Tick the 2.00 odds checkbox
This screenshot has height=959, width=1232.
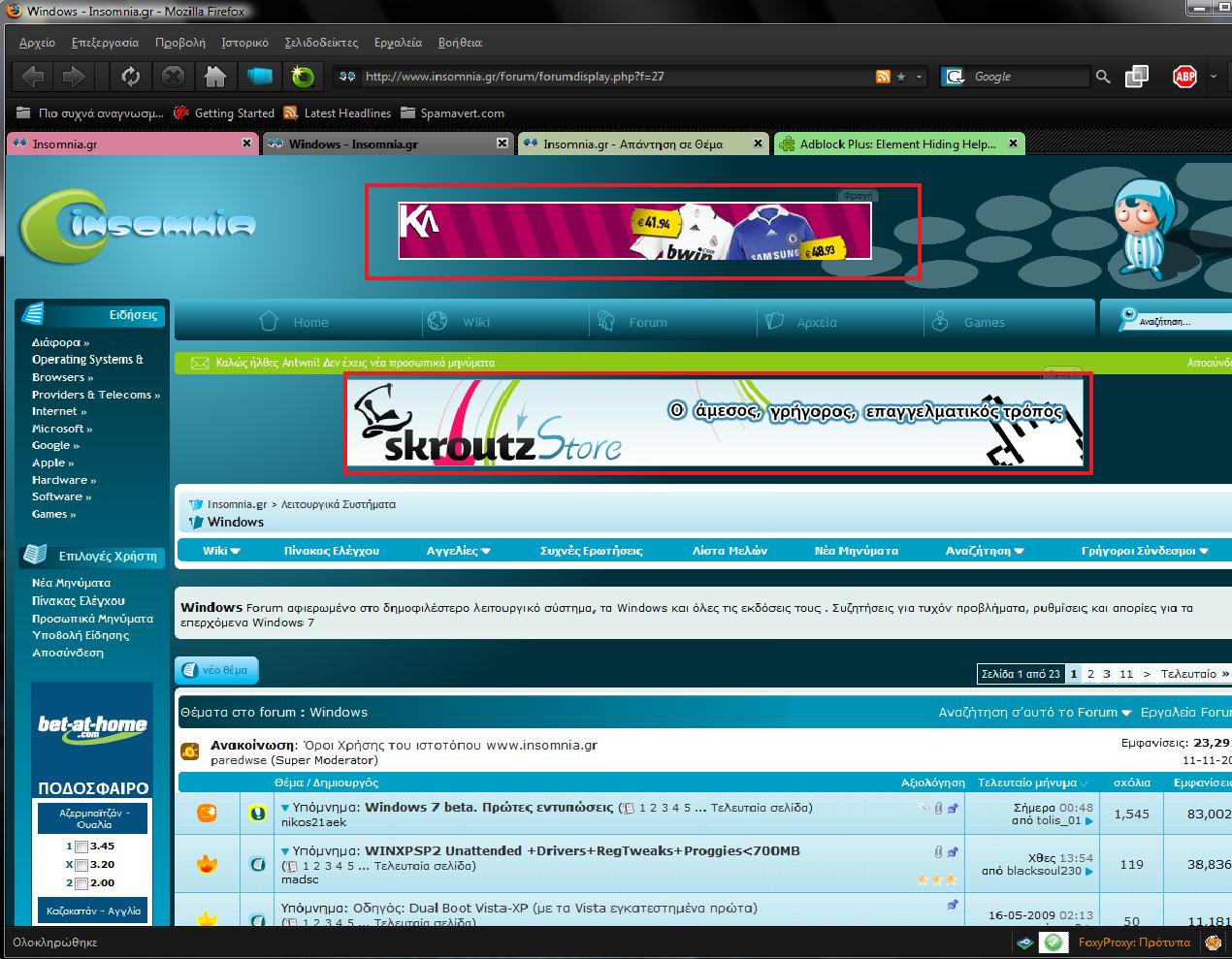click(x=81, y=883)
